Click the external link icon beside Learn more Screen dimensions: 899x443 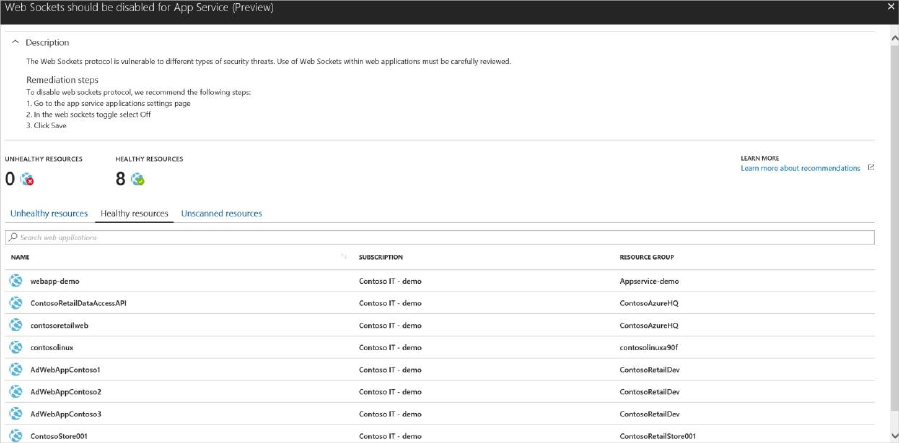[x=871, y=168]
